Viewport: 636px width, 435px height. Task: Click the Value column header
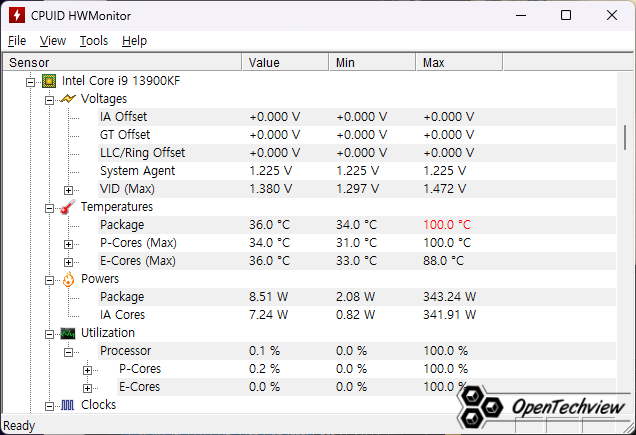[285, 62]
